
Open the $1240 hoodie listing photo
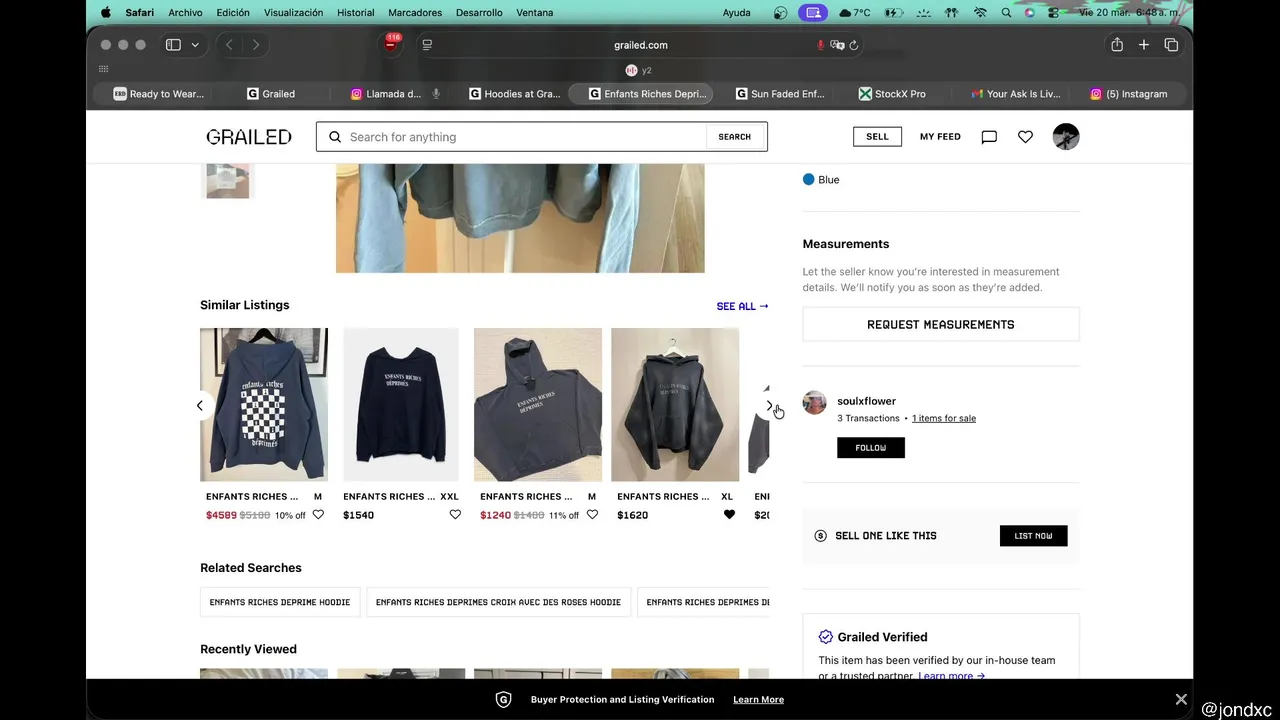coord(538,405)
